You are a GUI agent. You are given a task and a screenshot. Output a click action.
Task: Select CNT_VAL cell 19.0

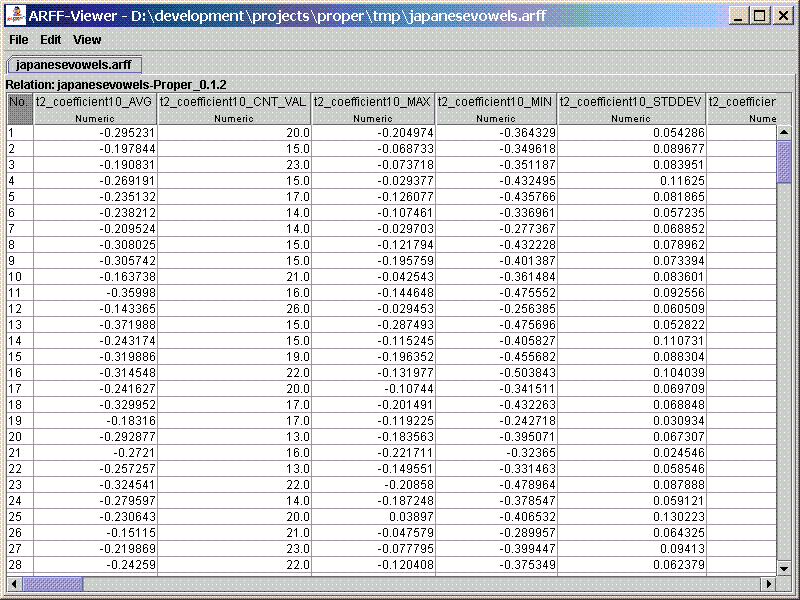click(x=234, y=357)
